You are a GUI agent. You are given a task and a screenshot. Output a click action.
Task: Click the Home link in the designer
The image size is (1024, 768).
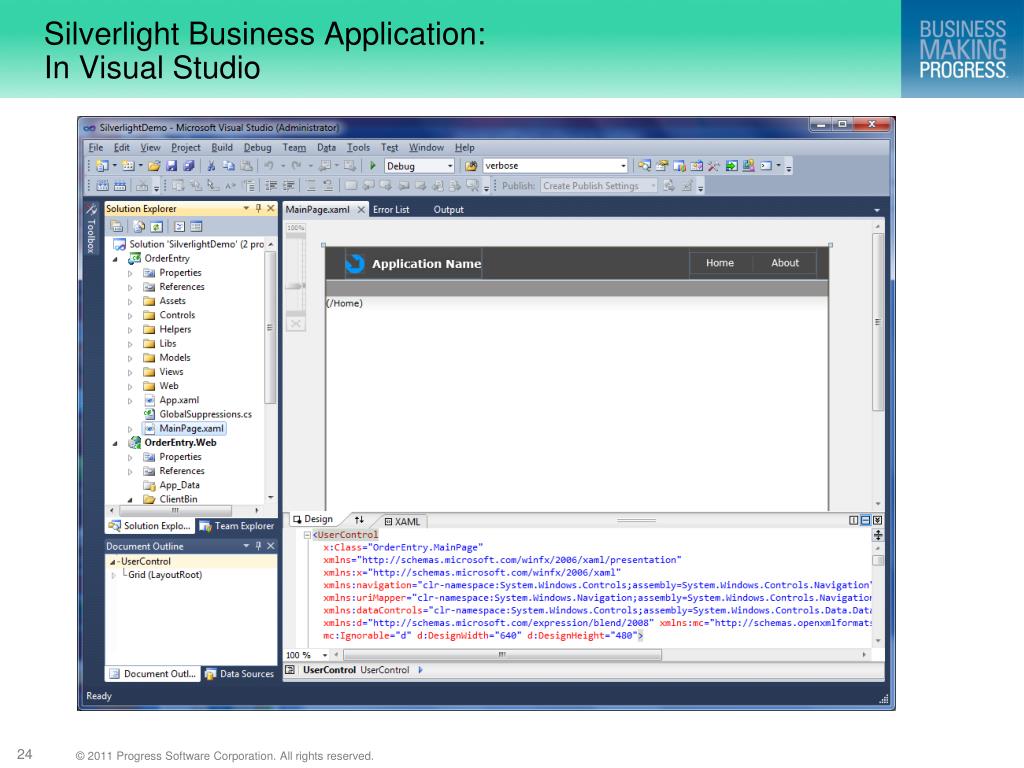coord(720,263)
